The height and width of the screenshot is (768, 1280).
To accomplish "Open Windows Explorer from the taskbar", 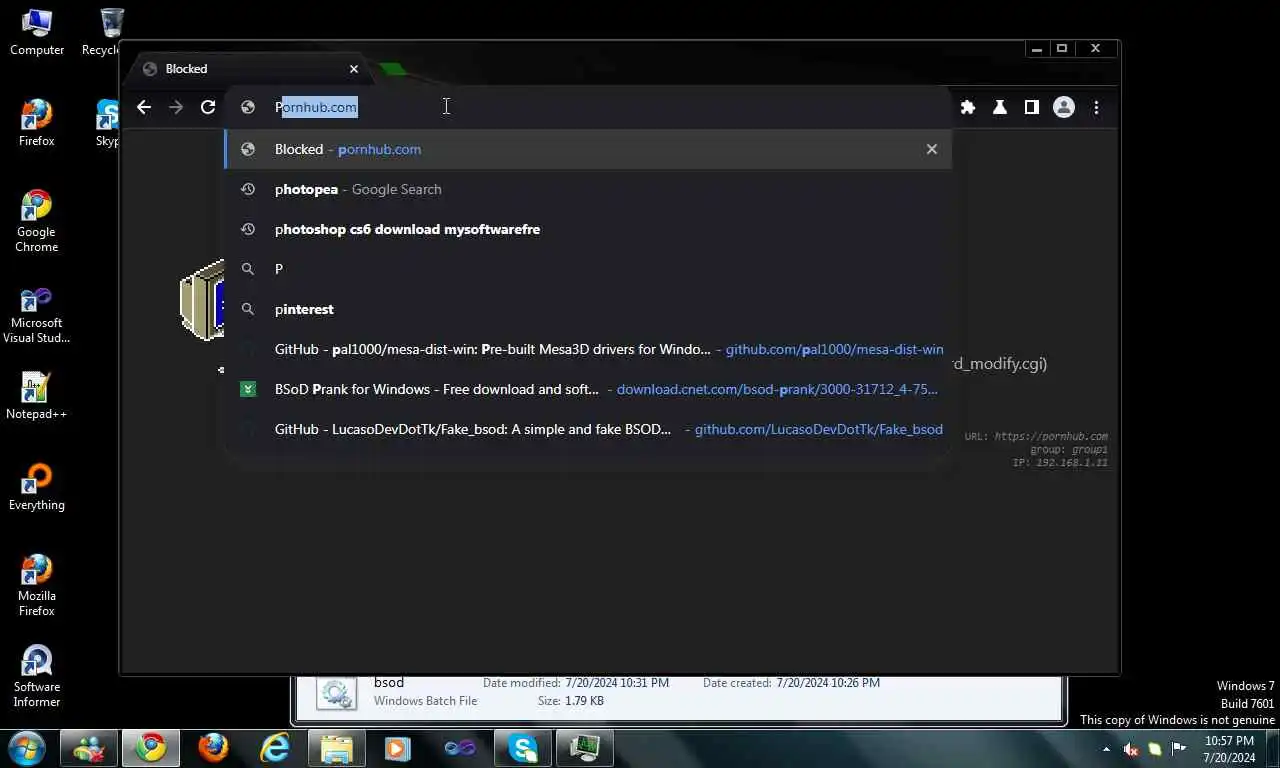I will point(336,748).
